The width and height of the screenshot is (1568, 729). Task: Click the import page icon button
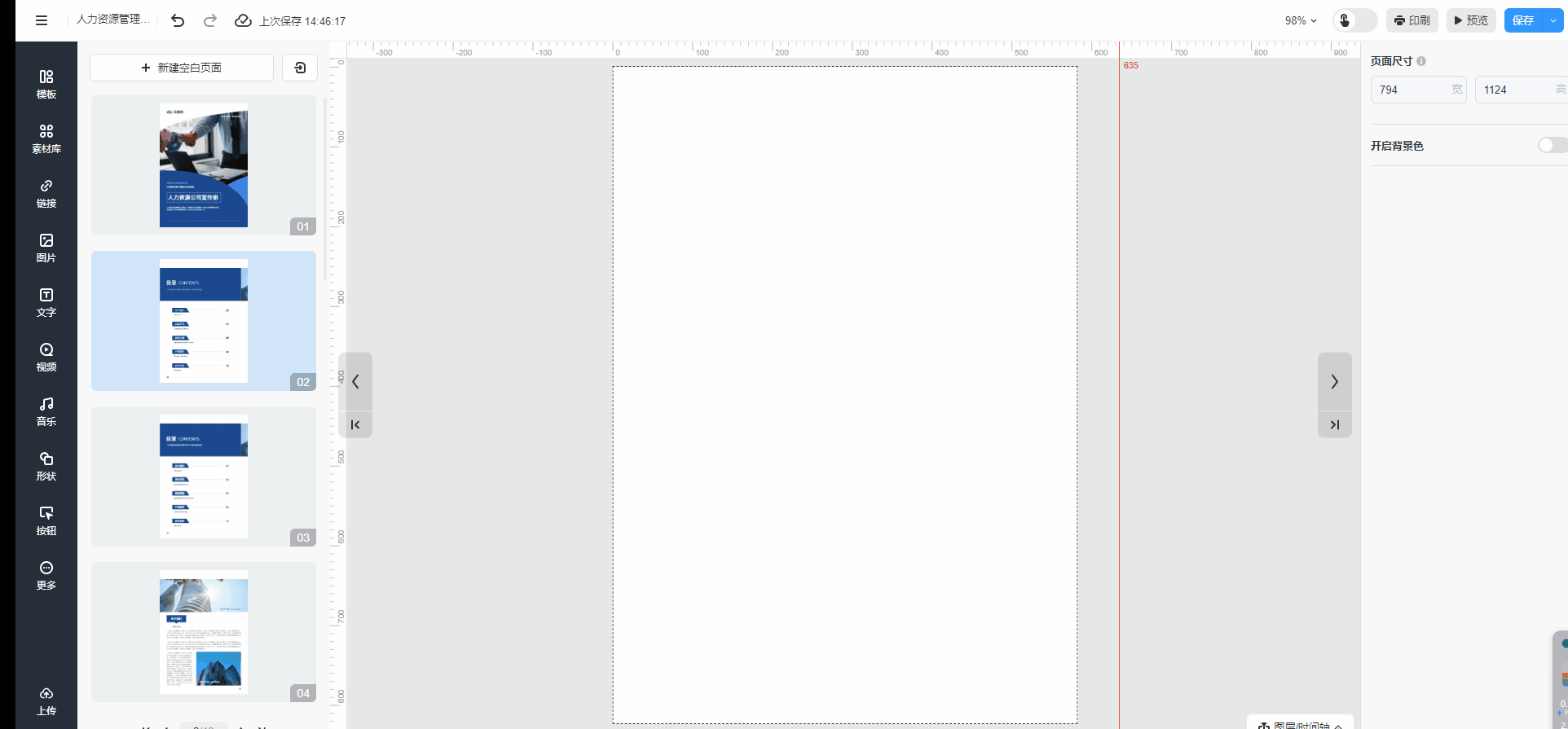[x=300, y=68]
